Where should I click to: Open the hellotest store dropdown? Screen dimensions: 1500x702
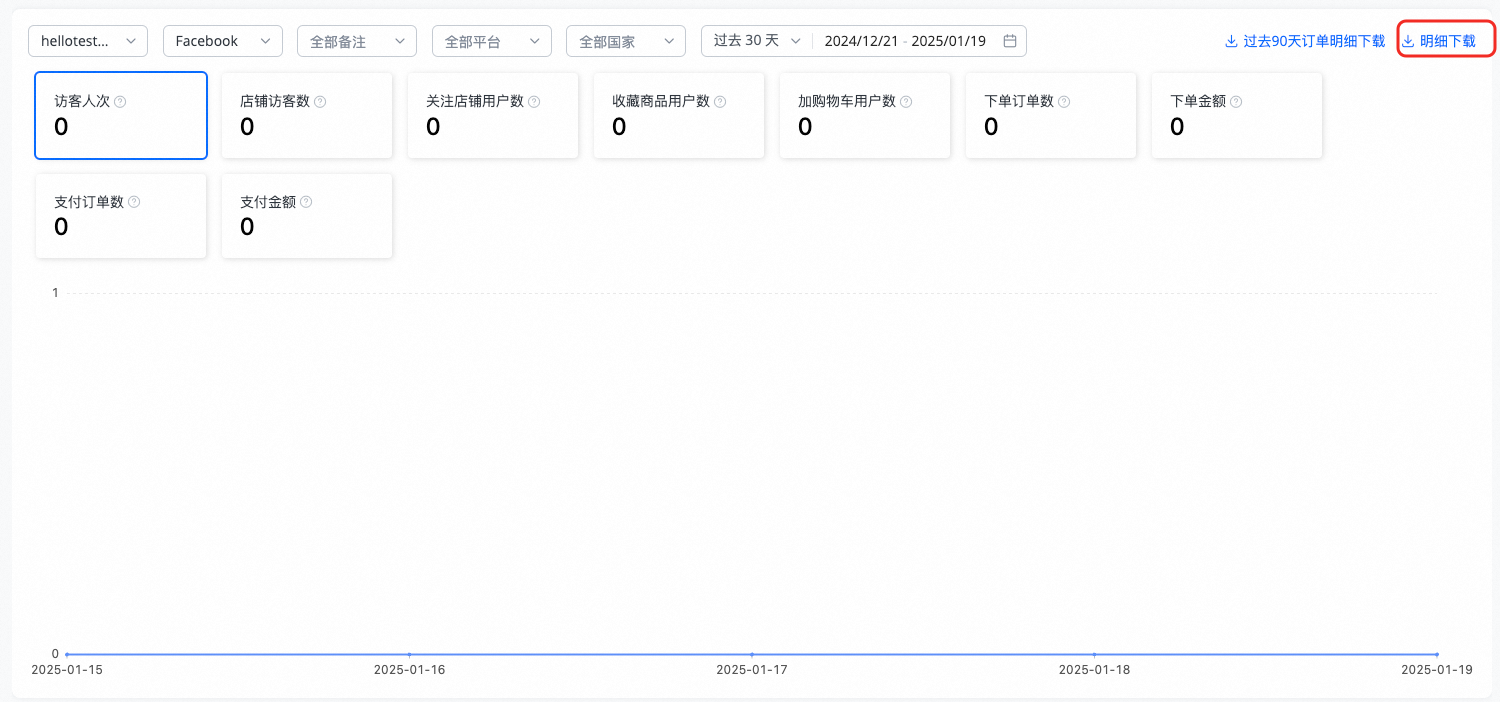click(88, 41)
